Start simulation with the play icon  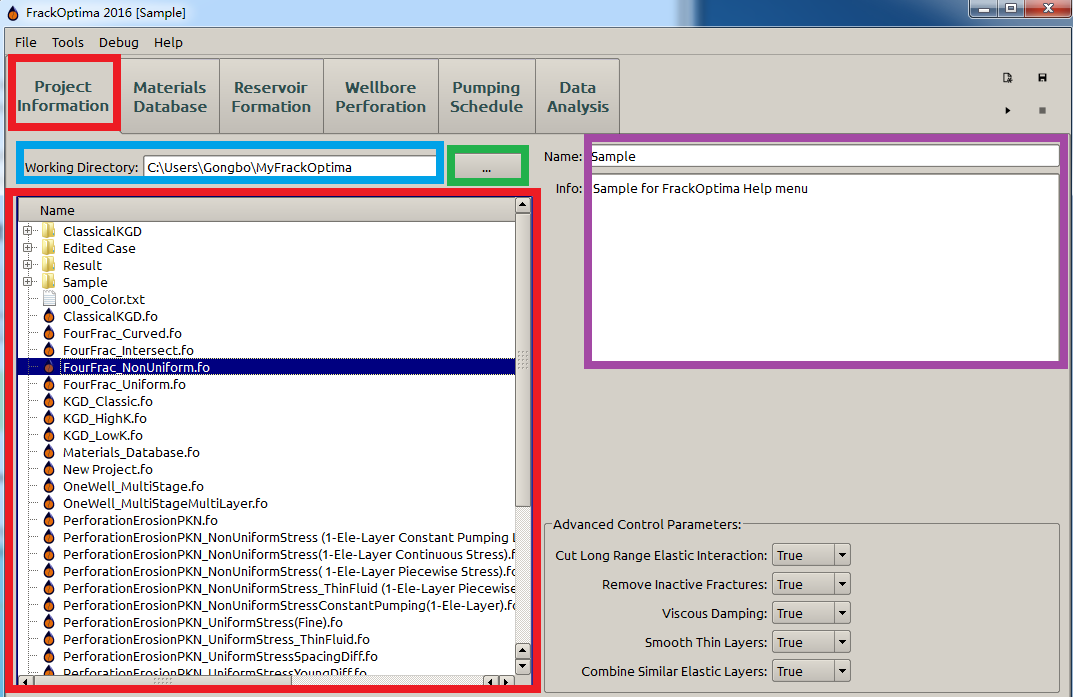tap(1007, 110)
